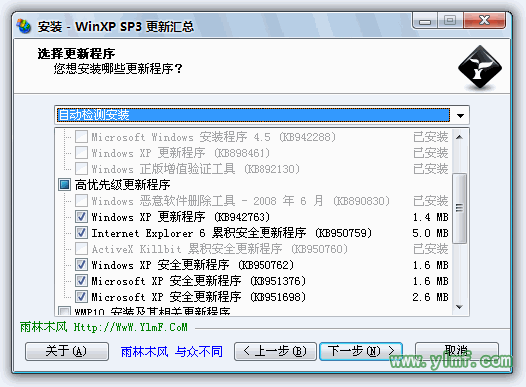Screen dimensions: 526x387
Task: Click disabled checkbox for KB942288 installer
Action: [x=81, y=137]
